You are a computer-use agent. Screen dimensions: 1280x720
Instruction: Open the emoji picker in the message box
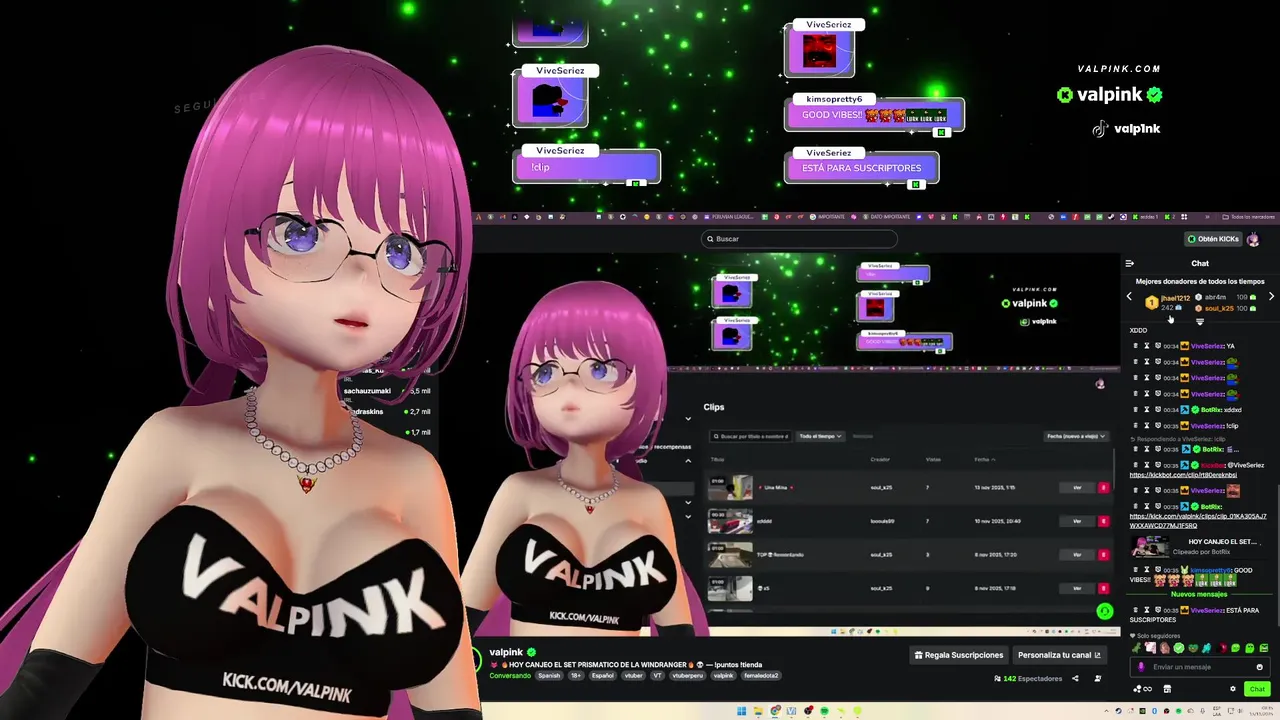[1259, 667]
